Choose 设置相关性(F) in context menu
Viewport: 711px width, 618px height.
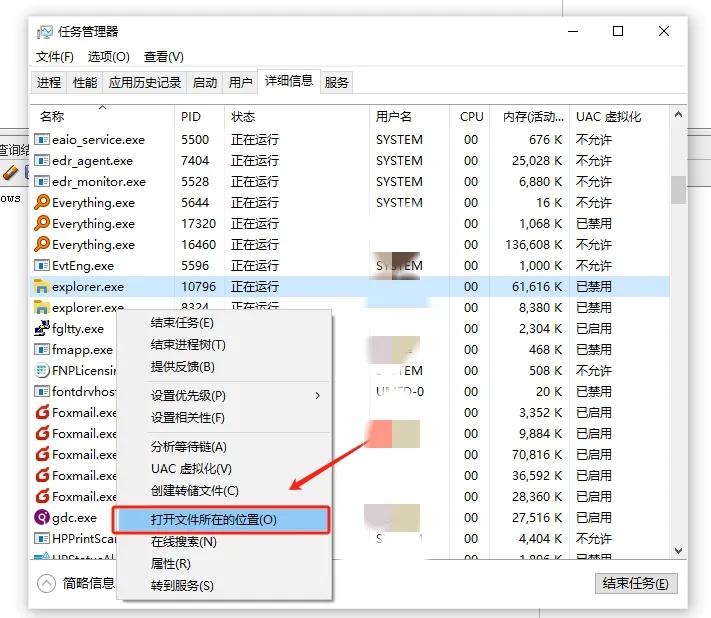pyautogui.click(x=224, y=418)
